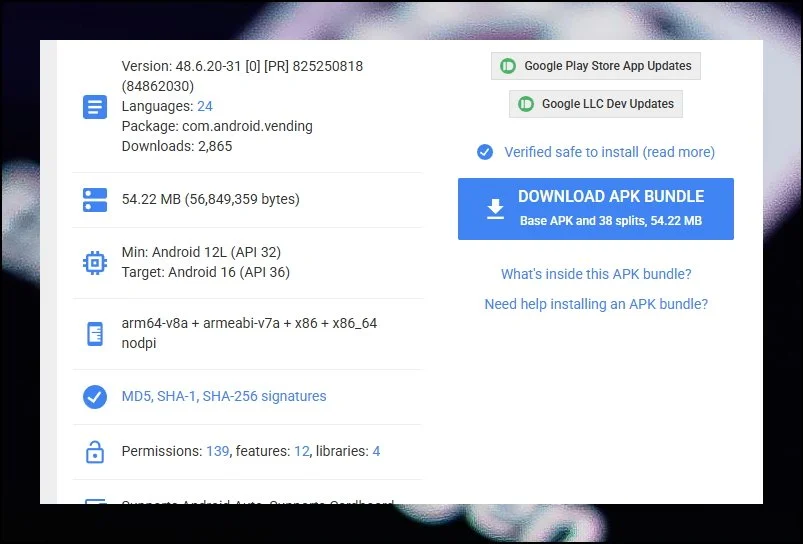Subscribe to Google Play Store App Updates
803x544 pixels.
click(596, 66)
